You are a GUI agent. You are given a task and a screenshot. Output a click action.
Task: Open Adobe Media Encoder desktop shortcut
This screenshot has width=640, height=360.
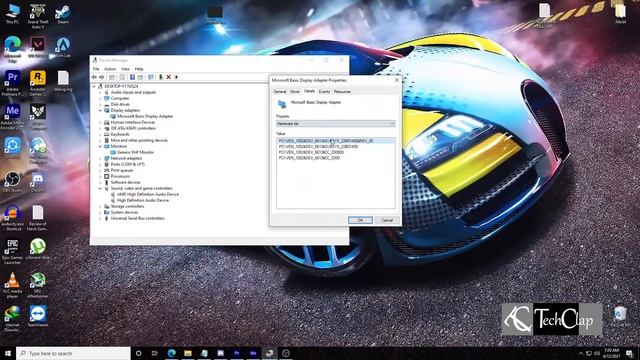[x=12, y=117]
